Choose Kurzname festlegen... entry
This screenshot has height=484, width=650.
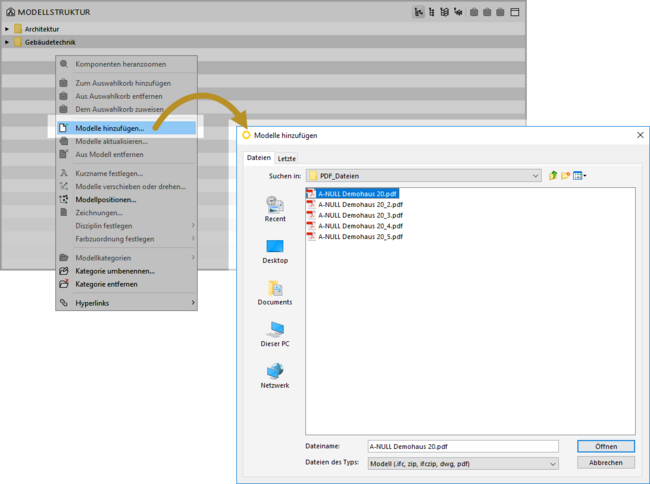coord(126,173)
